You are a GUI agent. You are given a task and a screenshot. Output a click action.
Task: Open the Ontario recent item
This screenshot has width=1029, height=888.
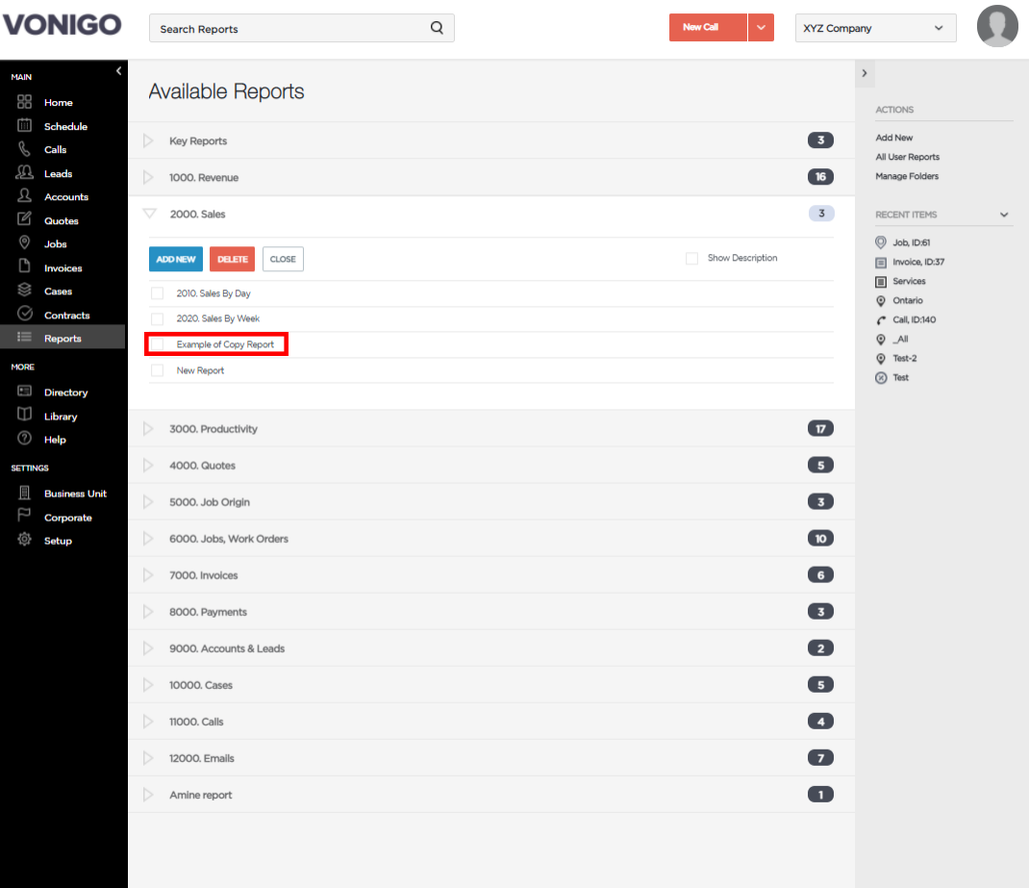click(x=908, y=301)
